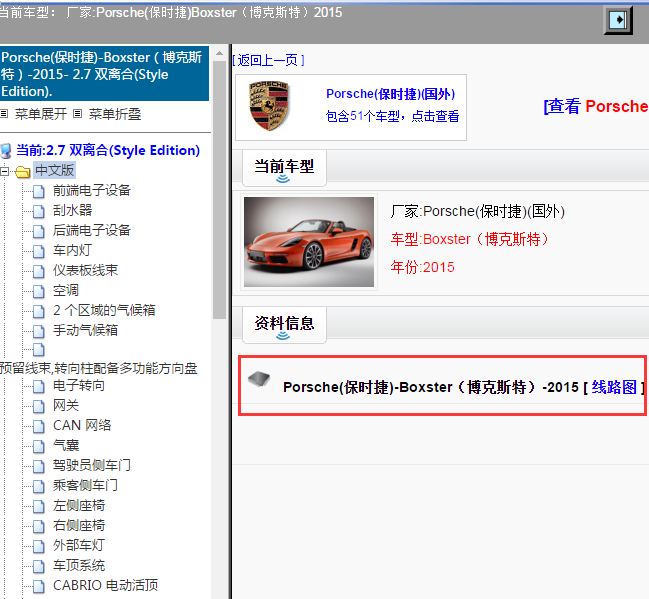Screen dimensions: 649x599
Task: Open the 刮水器 tree item
Action: [x=72, y=210]
